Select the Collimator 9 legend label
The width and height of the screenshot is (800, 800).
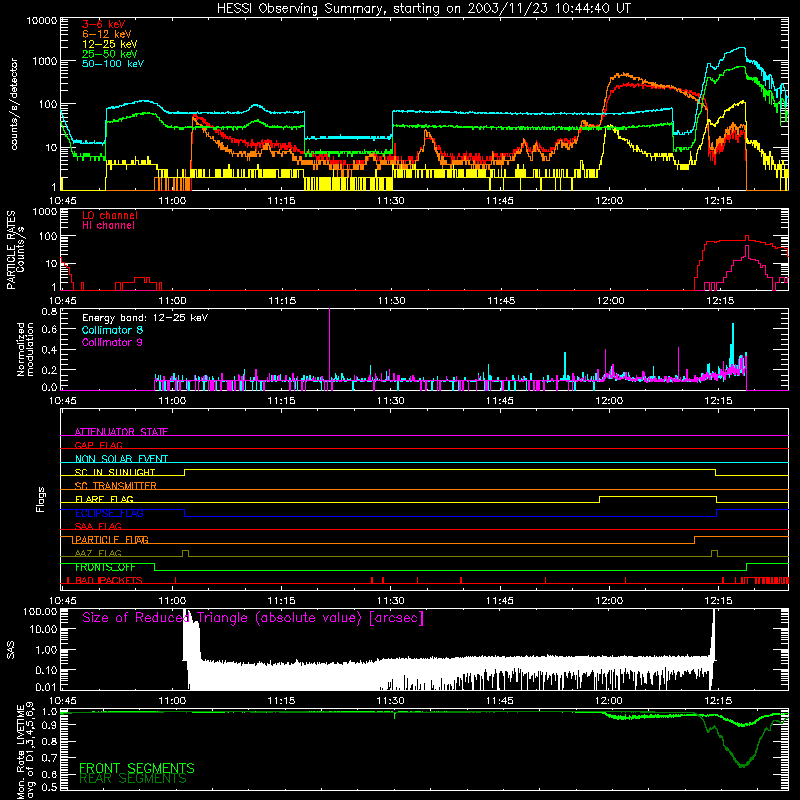(x=112, y=342)
